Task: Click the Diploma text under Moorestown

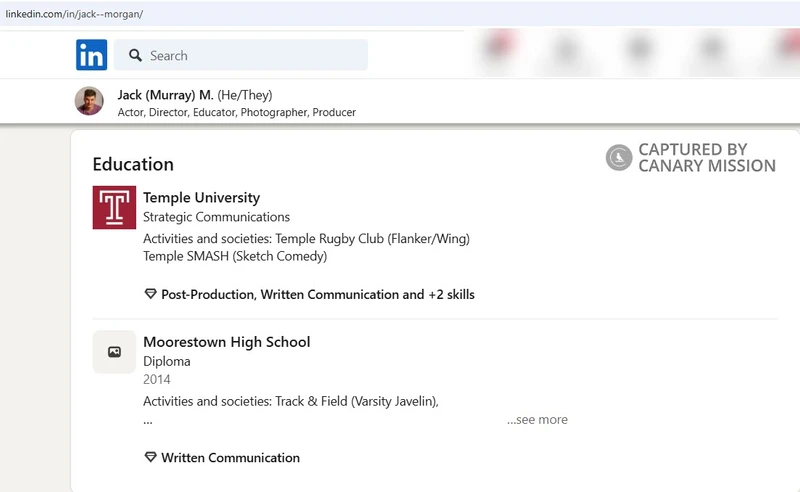Action: point(167,361)
